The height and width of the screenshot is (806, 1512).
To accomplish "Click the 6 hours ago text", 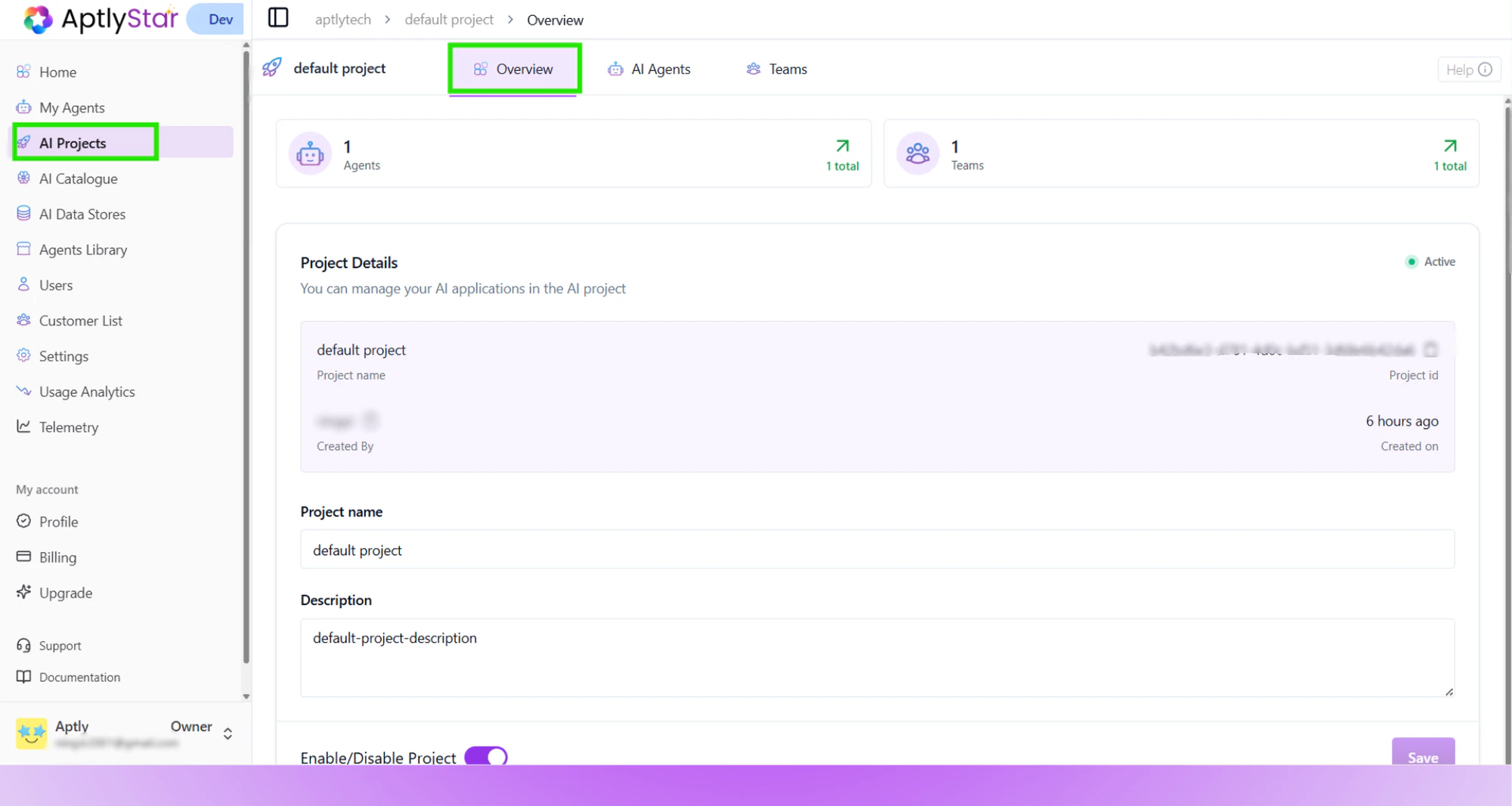I will (x=1402, y=421).
